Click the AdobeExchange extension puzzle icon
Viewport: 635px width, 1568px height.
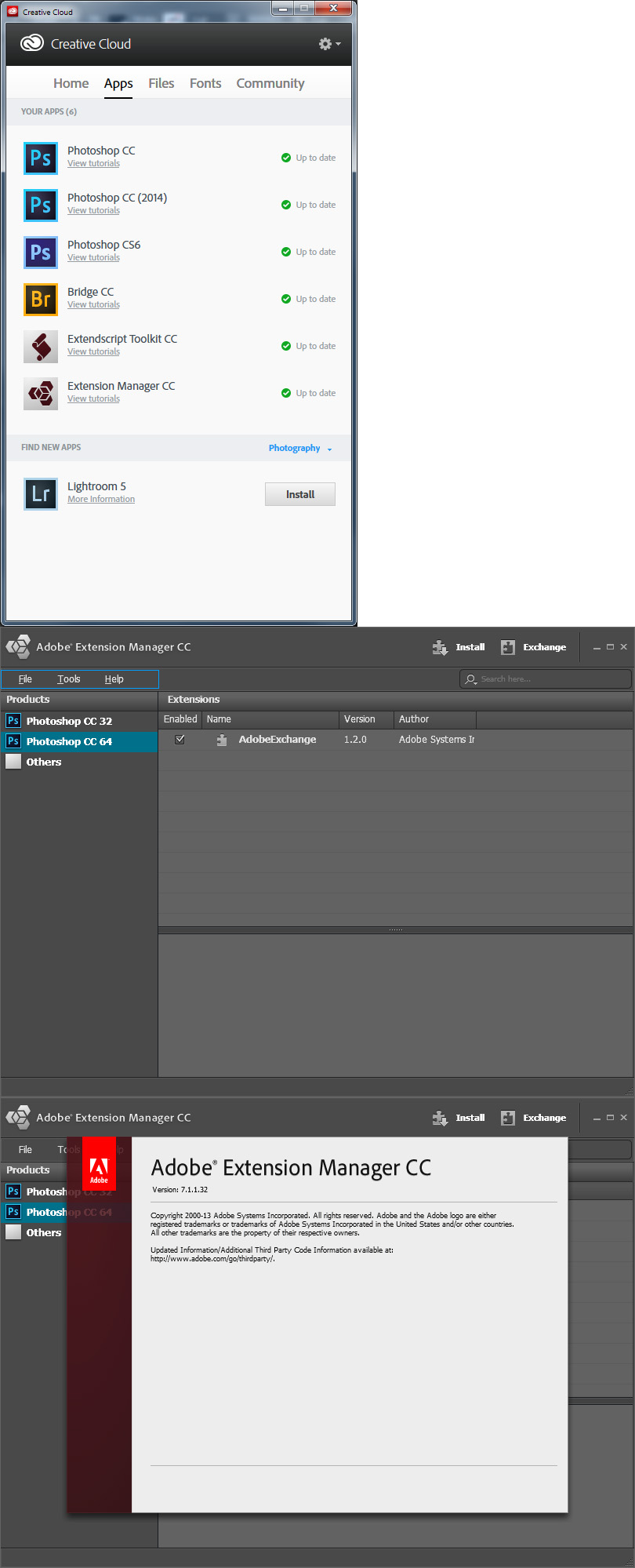(x=222, y=739)
